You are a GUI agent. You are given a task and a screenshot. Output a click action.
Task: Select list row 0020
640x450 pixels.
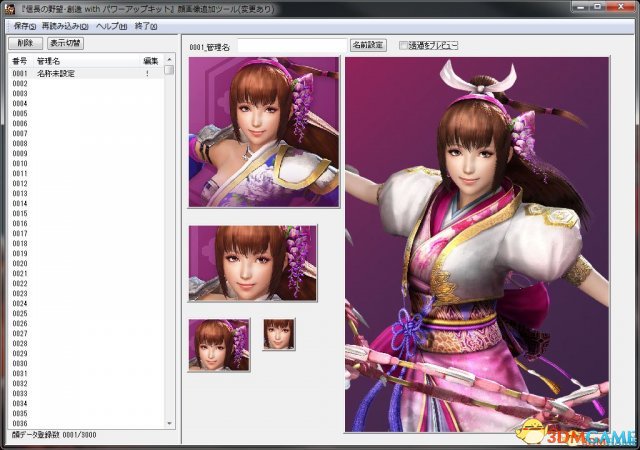pos(86,263)
